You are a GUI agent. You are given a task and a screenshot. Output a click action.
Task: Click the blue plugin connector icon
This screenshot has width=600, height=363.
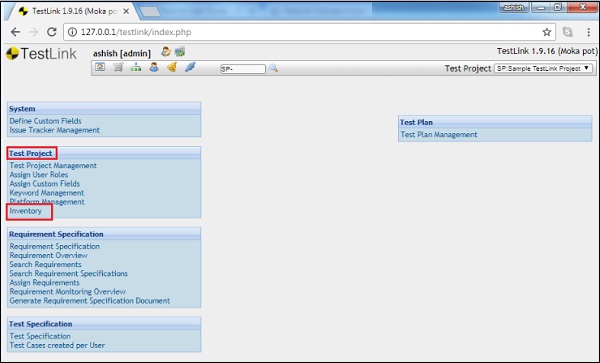(x=190, y=68)
